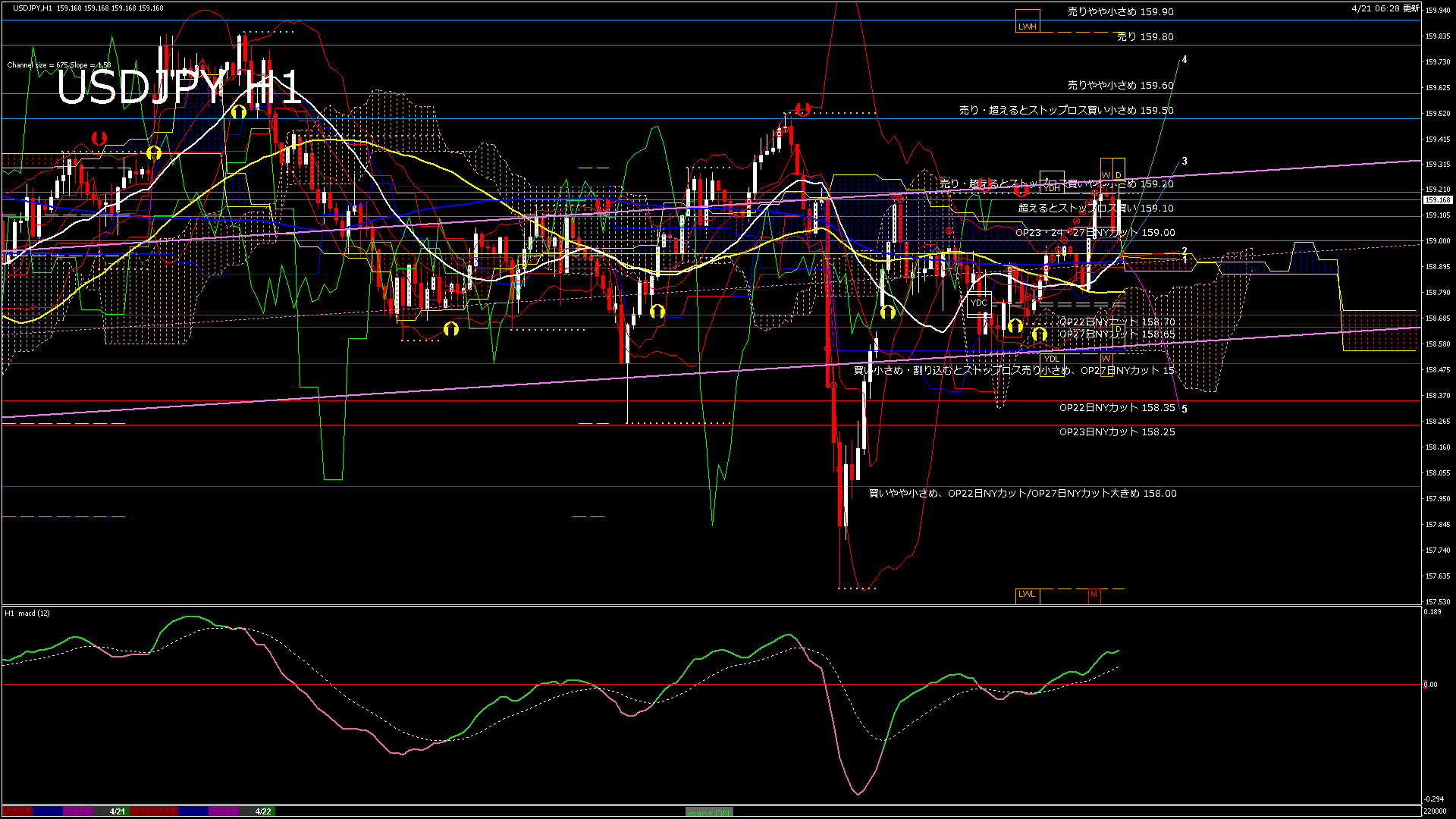Click the H1 macd (12) indicator label
The height and width of the screenshot is (819, 1456).
click(27, 613)
